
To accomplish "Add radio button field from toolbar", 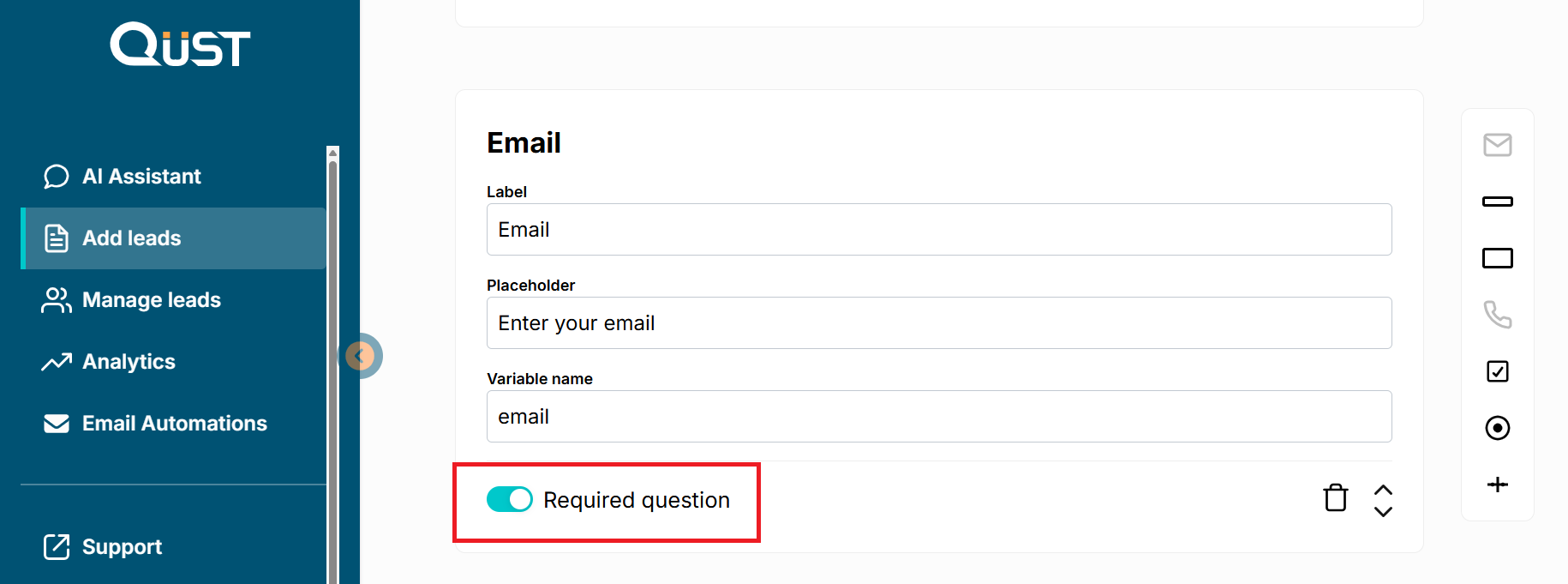I will (1497, 428).
